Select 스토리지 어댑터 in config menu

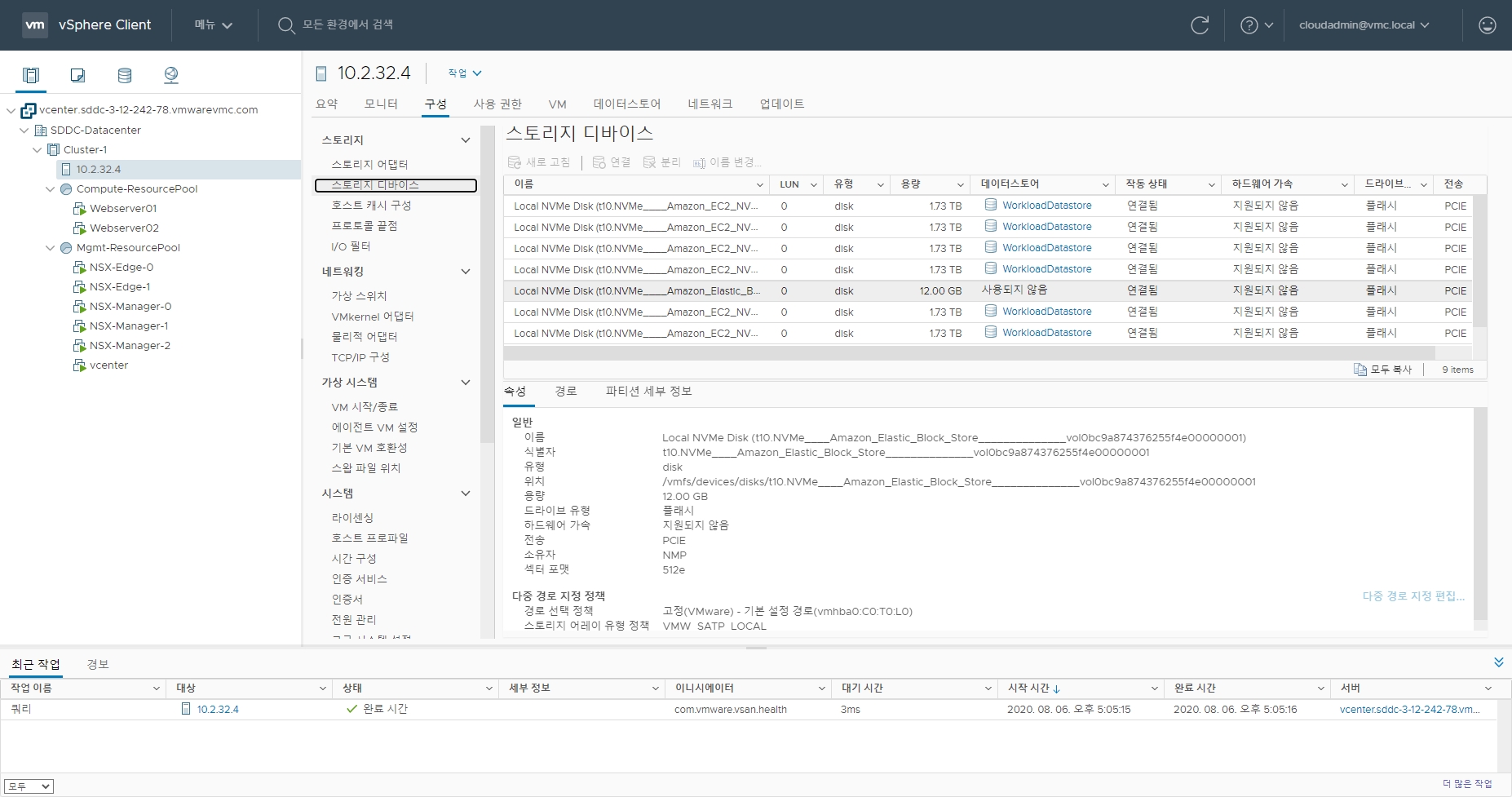[x=369, y=165]
